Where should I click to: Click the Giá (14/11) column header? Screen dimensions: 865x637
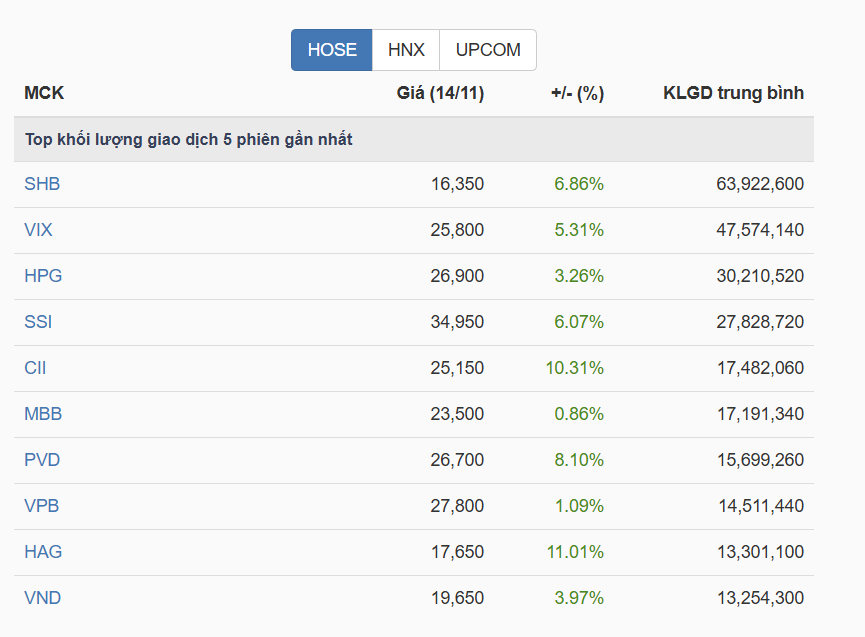point(440,94)
